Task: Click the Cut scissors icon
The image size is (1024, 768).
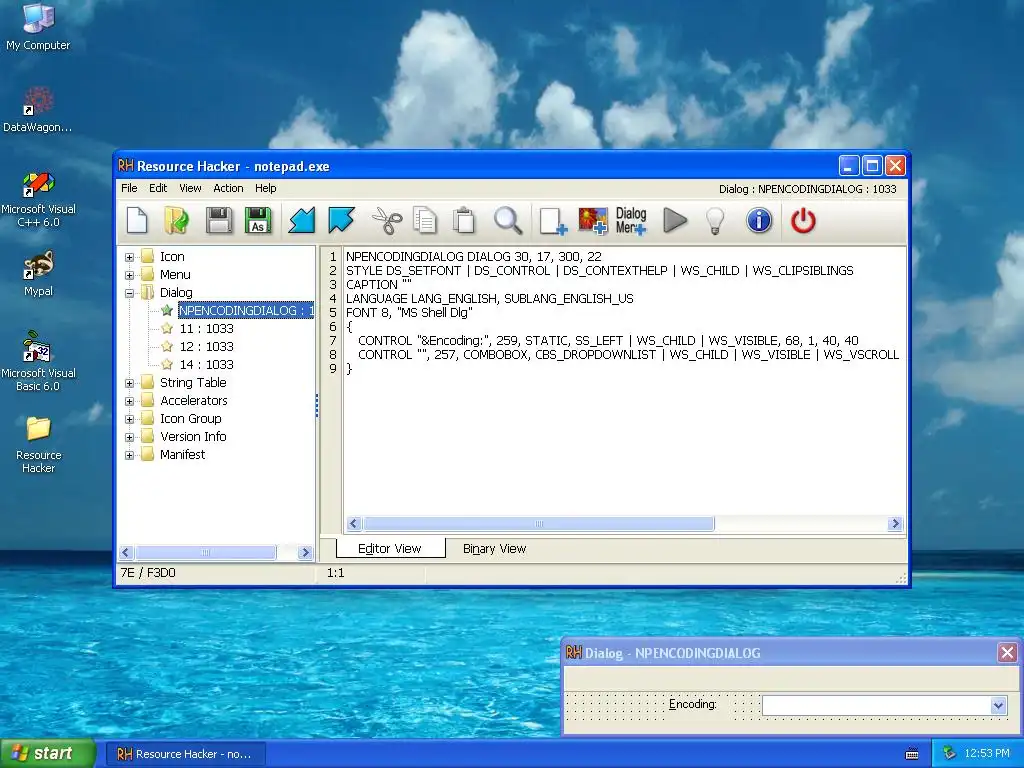Action: coord(387,221)
